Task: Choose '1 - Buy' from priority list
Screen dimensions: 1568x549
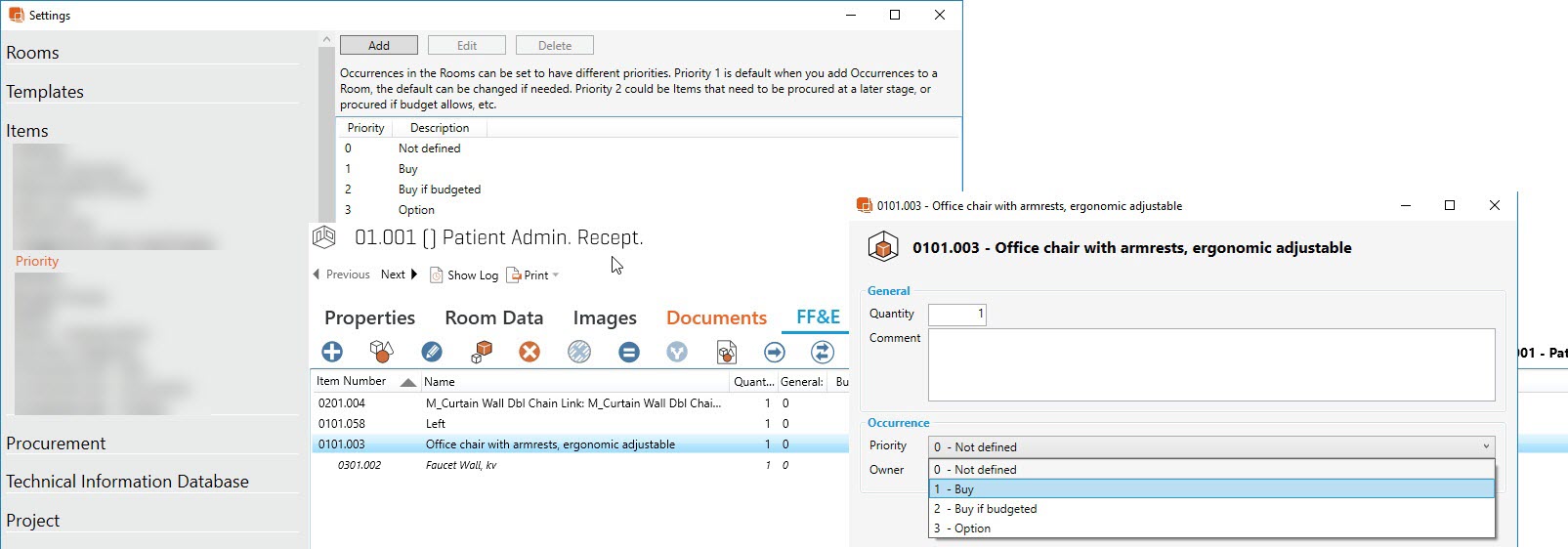Action: pyautogui.click(x=1210, y=488)
